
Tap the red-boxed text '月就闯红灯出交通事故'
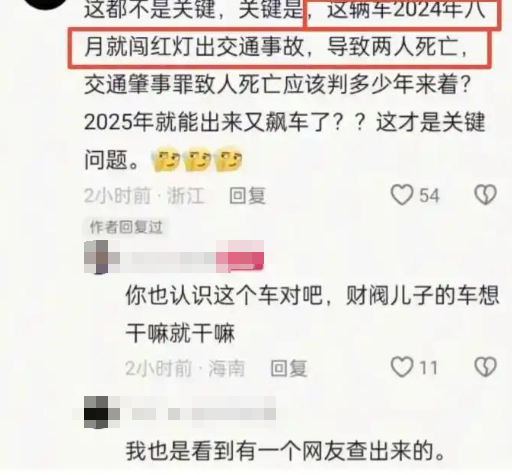(x=194, y=47)
